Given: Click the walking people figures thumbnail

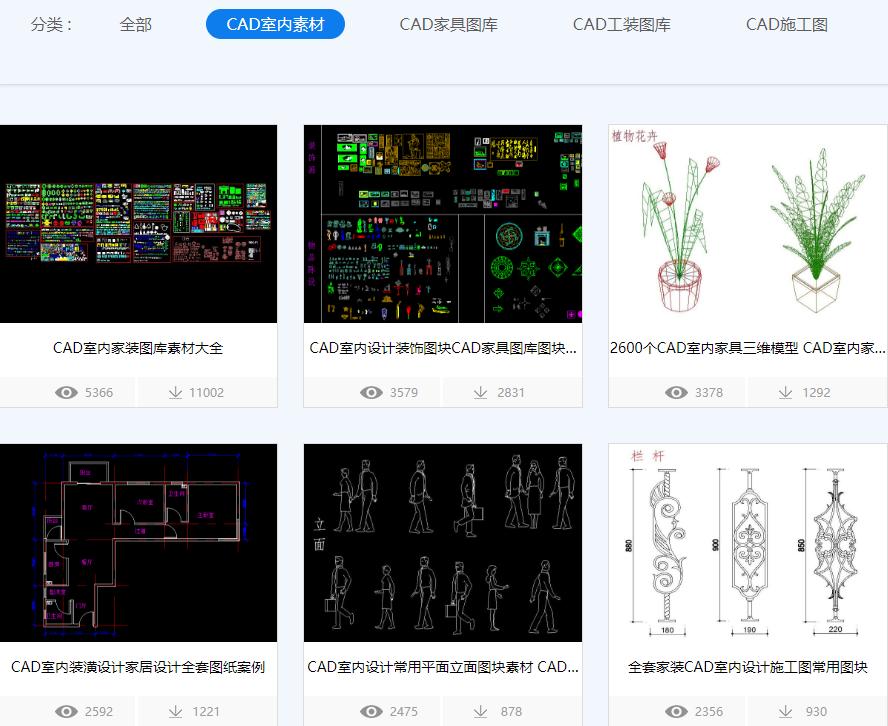Looking at the screenshot, I should 443,543.
